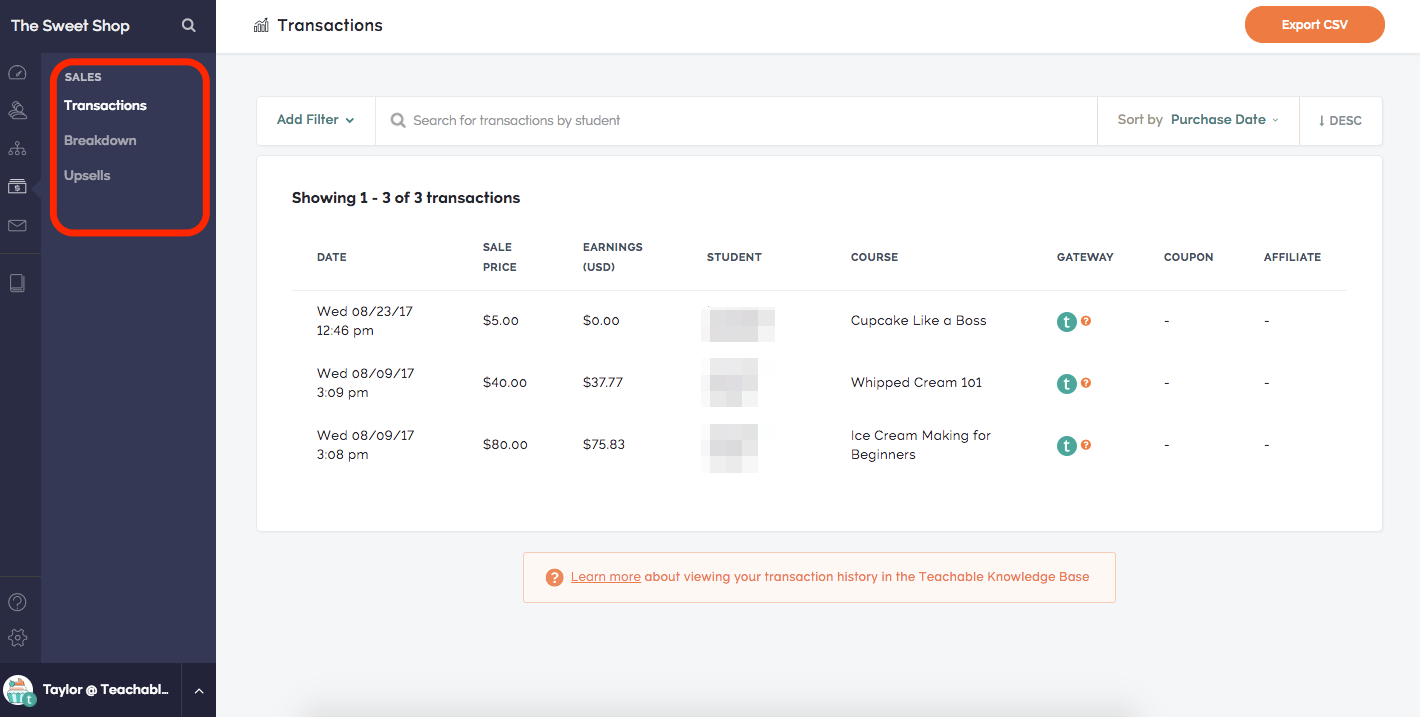Click the Transactions chart icon in header
Screen dimensions: 1420x717
tap(261, 26)
